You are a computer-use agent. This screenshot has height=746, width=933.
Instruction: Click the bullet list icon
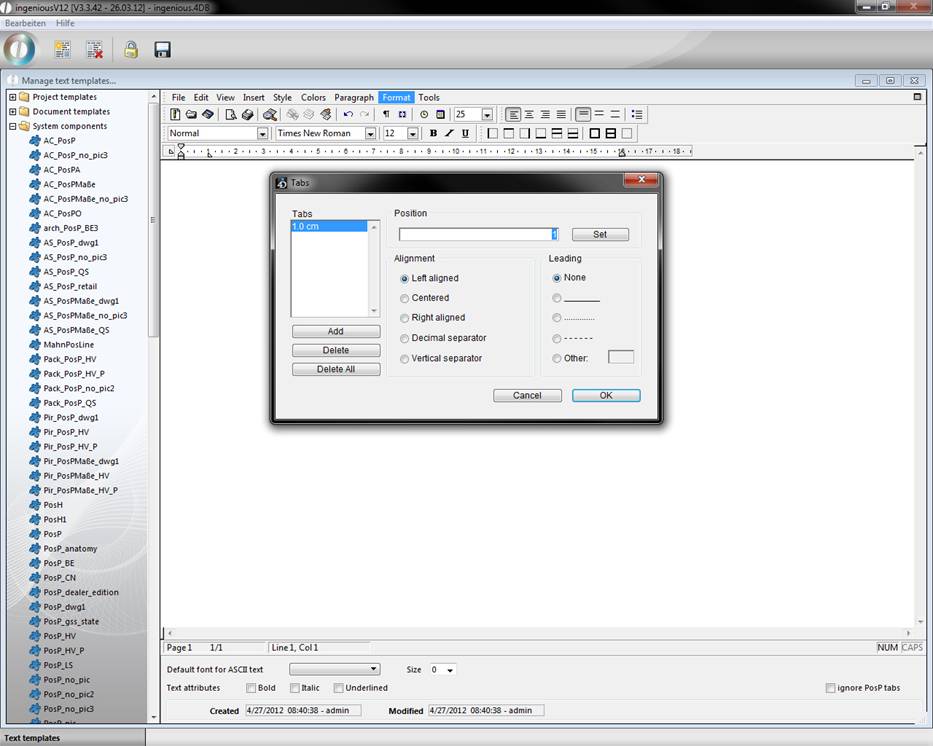[x=637, y=115]
